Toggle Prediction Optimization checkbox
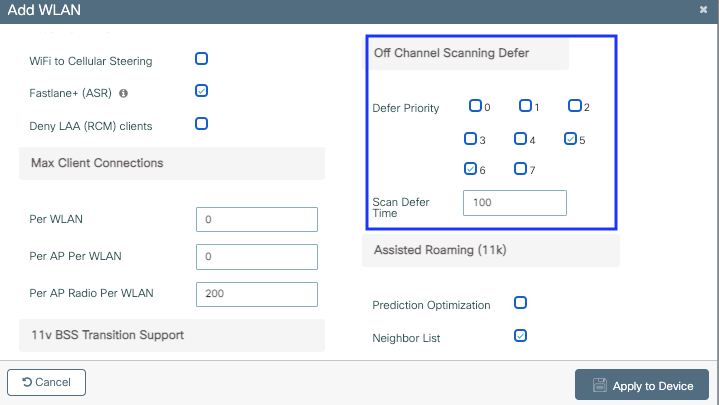Viewport: 719px width, 405px height. [520, 302]
